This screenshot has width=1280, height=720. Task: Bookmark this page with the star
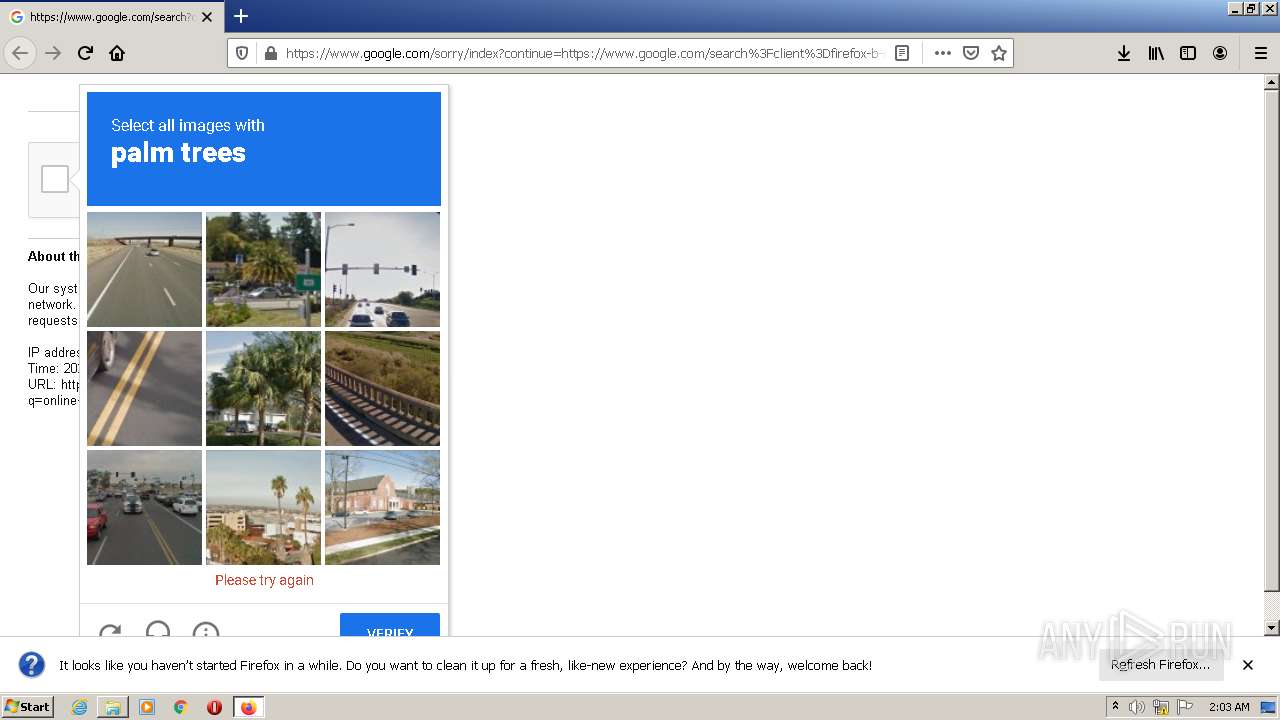point(998,53)
